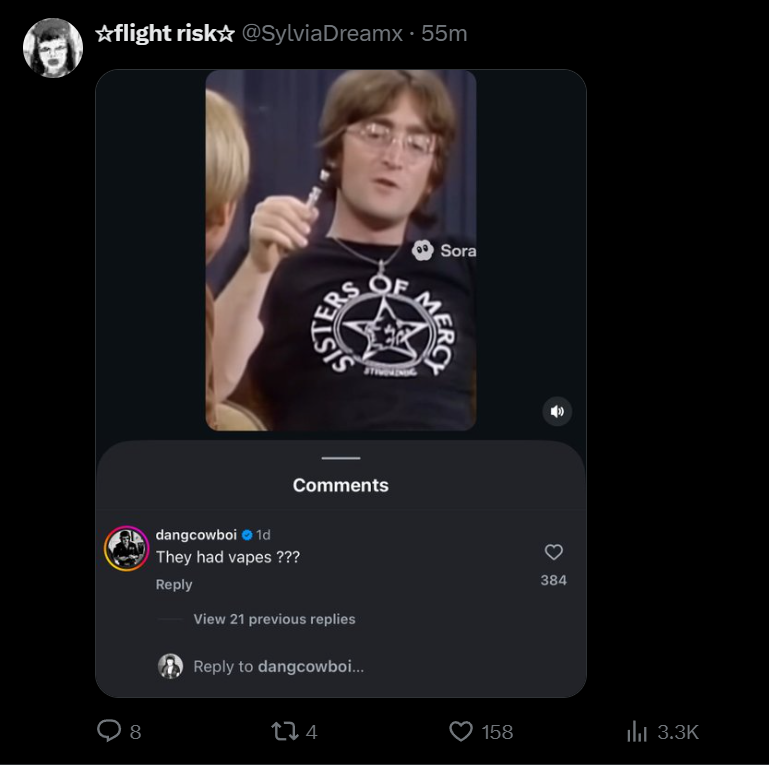Open the @SylviaDreamx handle link
Image resolution: width=769 pixels, height=765 pixels.
322,34
